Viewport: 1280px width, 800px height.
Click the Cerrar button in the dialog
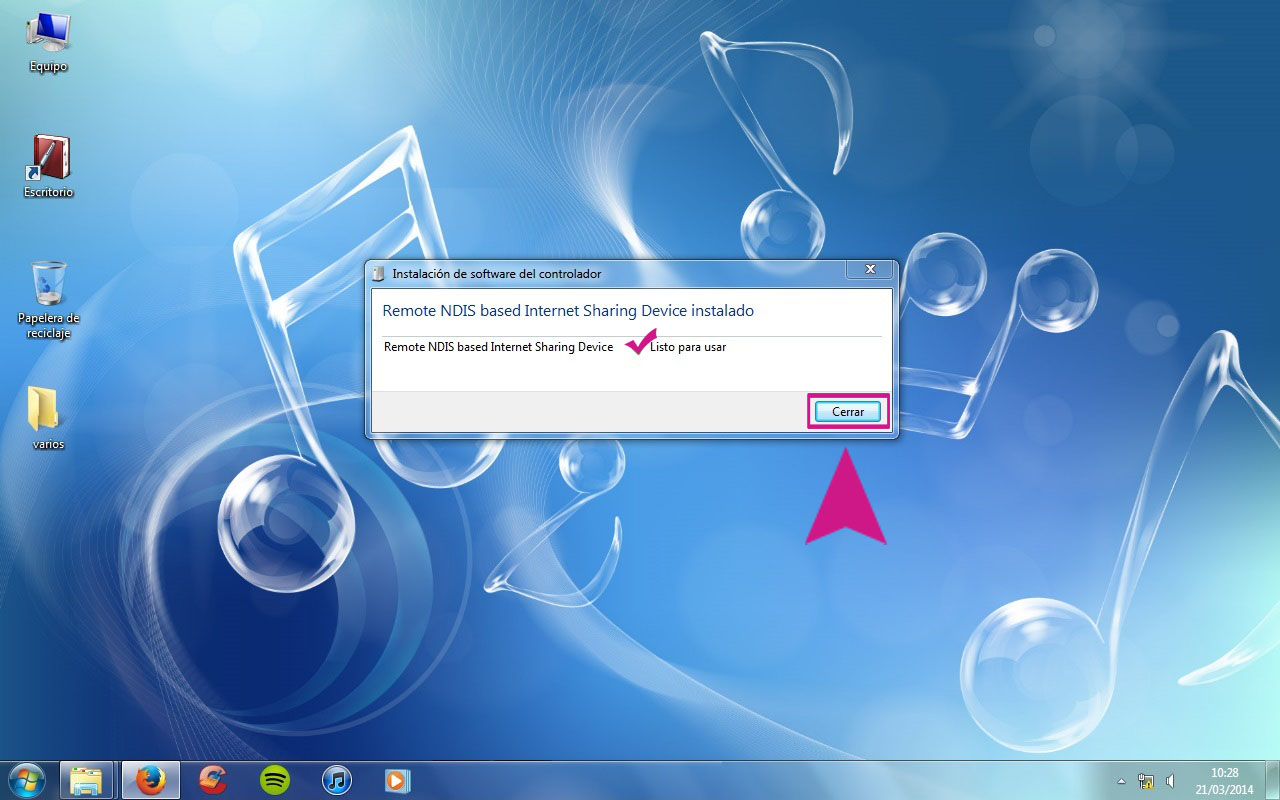point(848,411)
